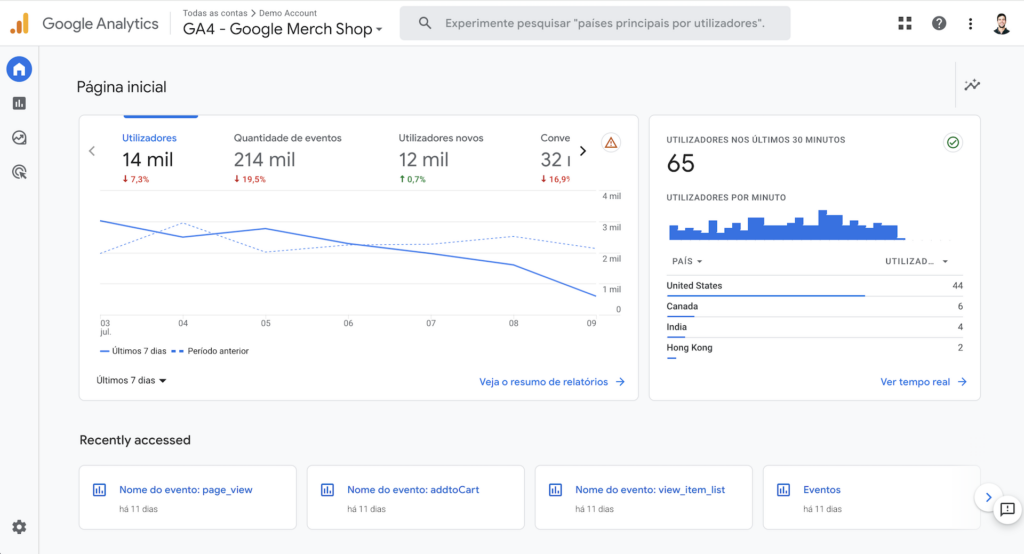The image size is (1024, 554).
Task: Show previous metrics with left chevron
Action: [x=92, y=151]
